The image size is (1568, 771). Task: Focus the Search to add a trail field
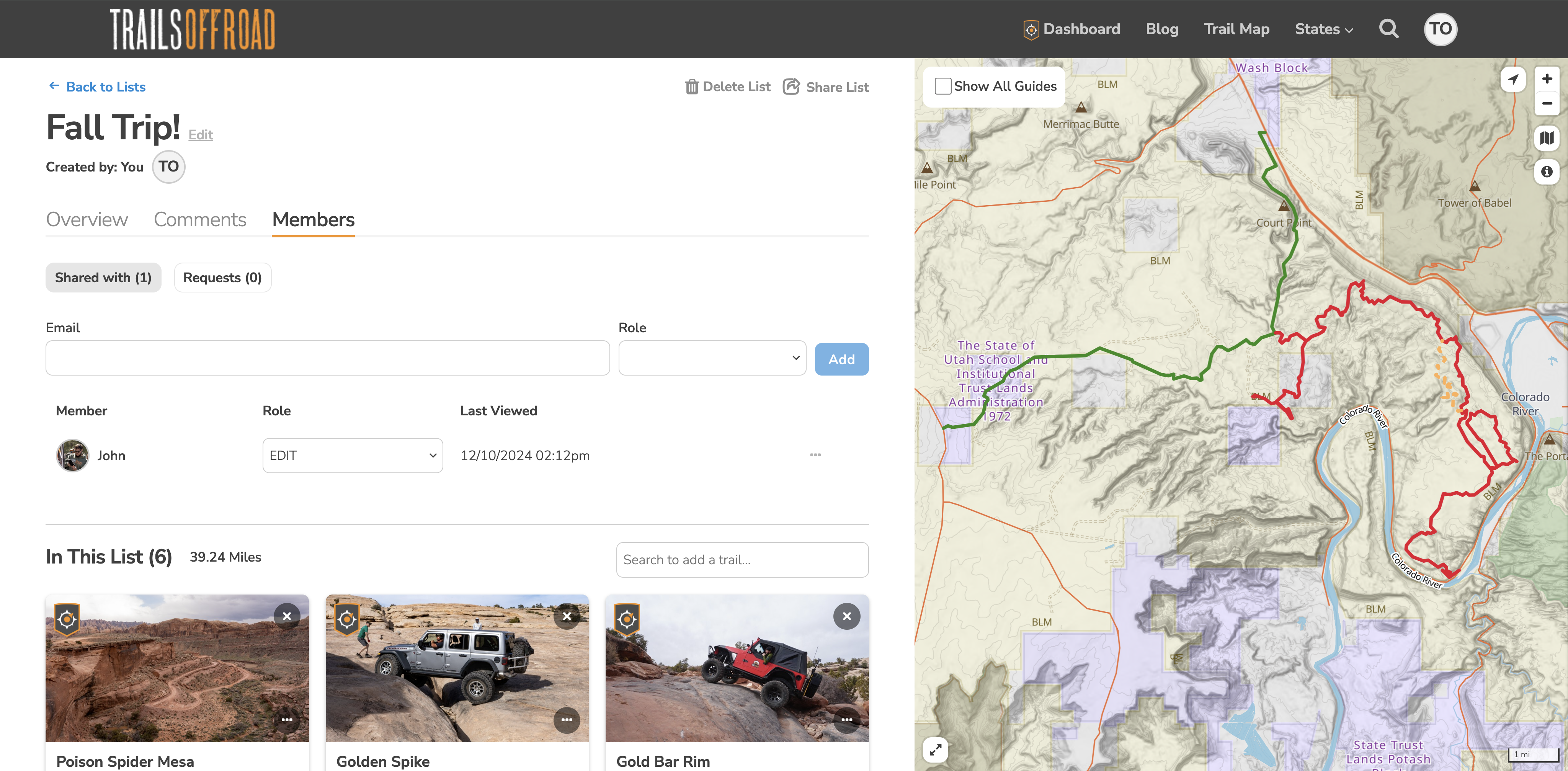coord(742,559)
